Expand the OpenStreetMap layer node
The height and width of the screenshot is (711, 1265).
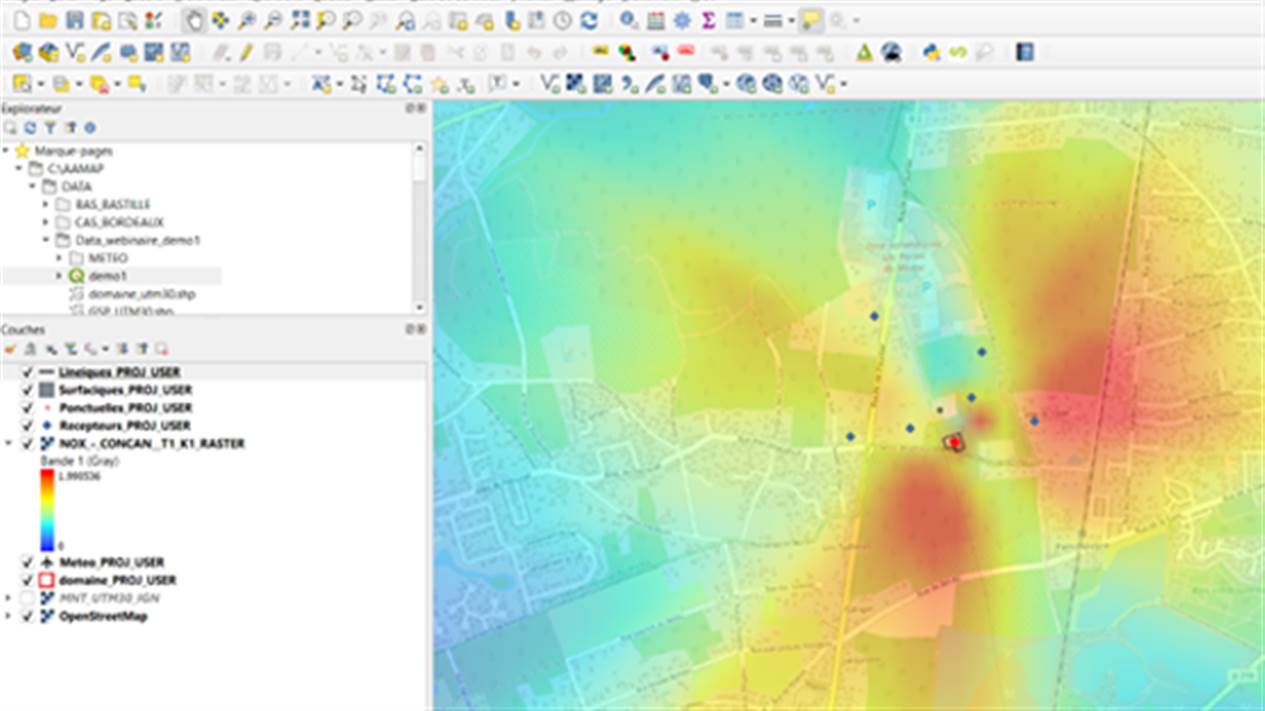click(x=9, y=616)
